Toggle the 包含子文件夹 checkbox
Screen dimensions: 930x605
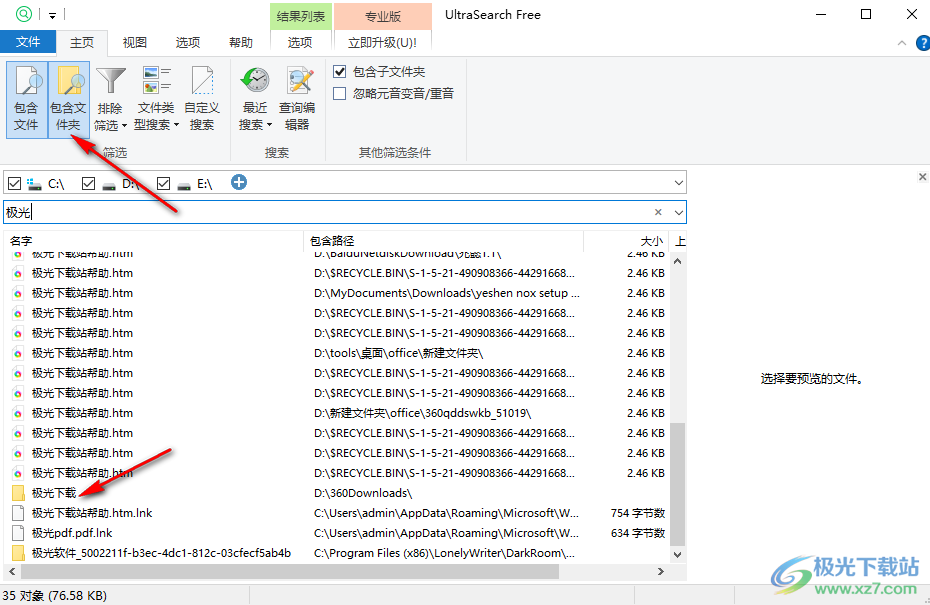pyautogui.click(x=338, y=71)
